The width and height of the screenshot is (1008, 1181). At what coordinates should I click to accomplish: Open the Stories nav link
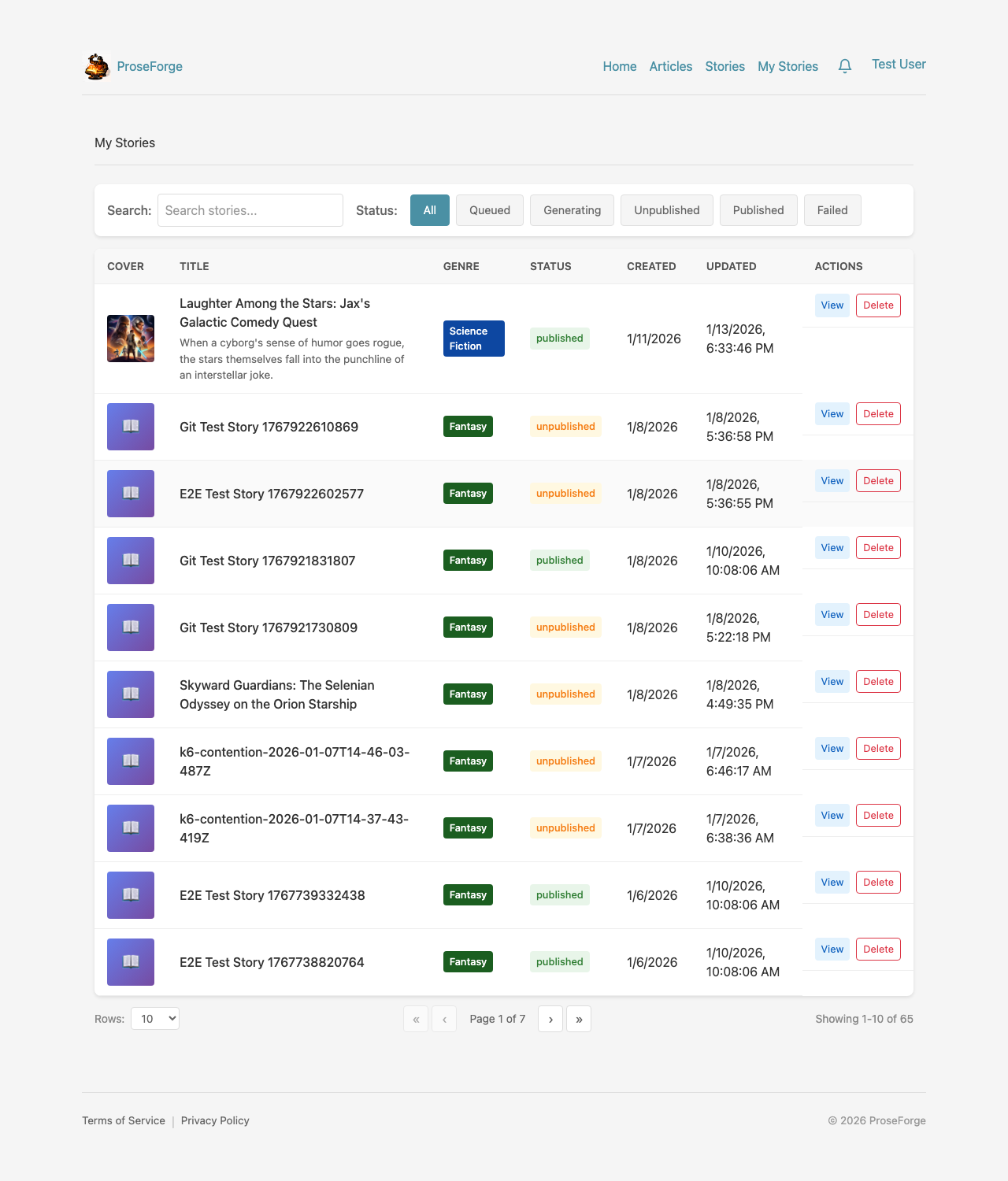click(725, 67)
